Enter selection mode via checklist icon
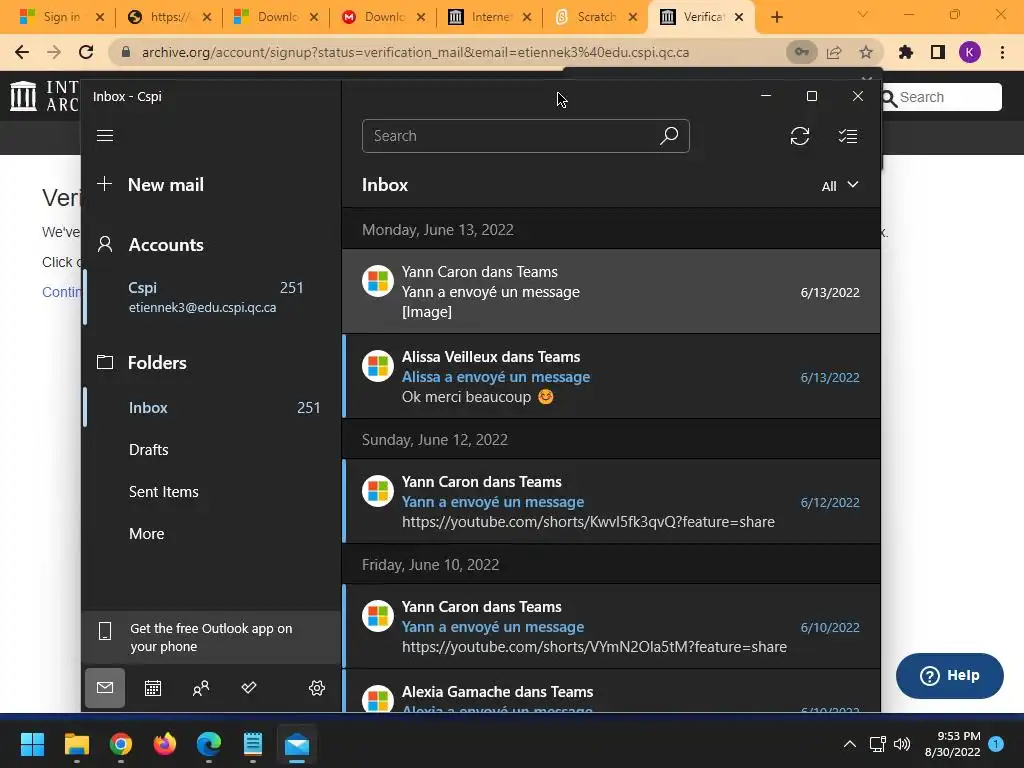Image resolution: width=1024 pixels, height=768 pixels. click(x=847, y=136)
